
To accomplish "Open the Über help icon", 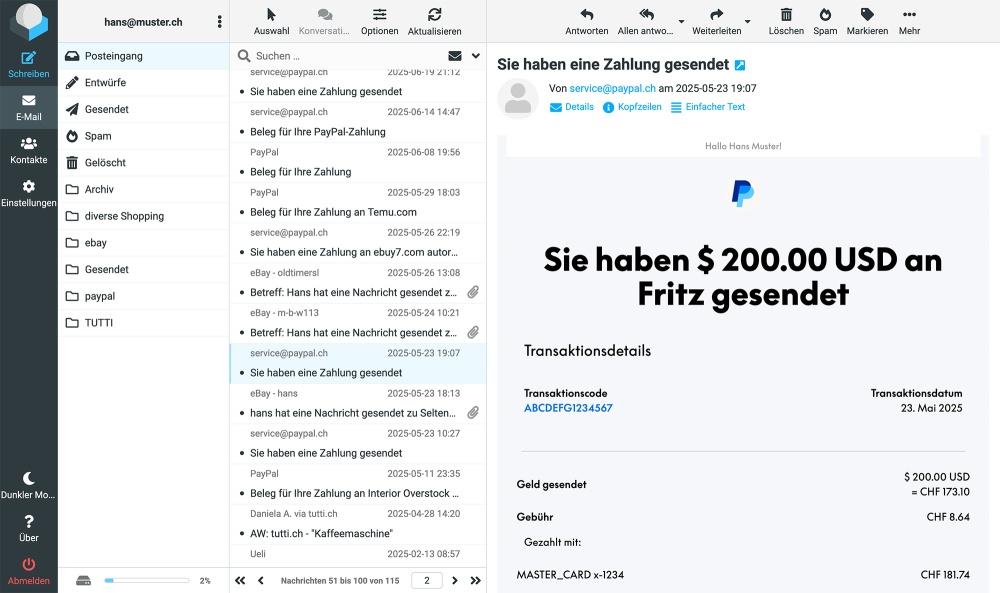I will 29,528.
